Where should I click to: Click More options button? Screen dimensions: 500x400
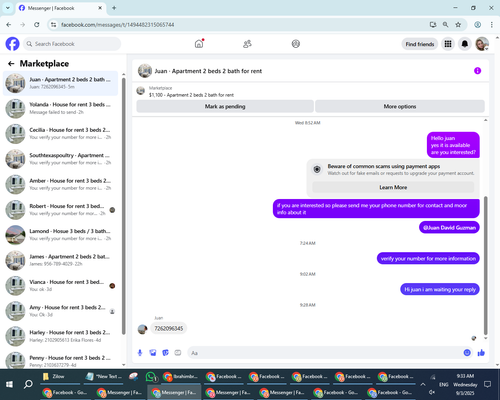pos(400,106)
